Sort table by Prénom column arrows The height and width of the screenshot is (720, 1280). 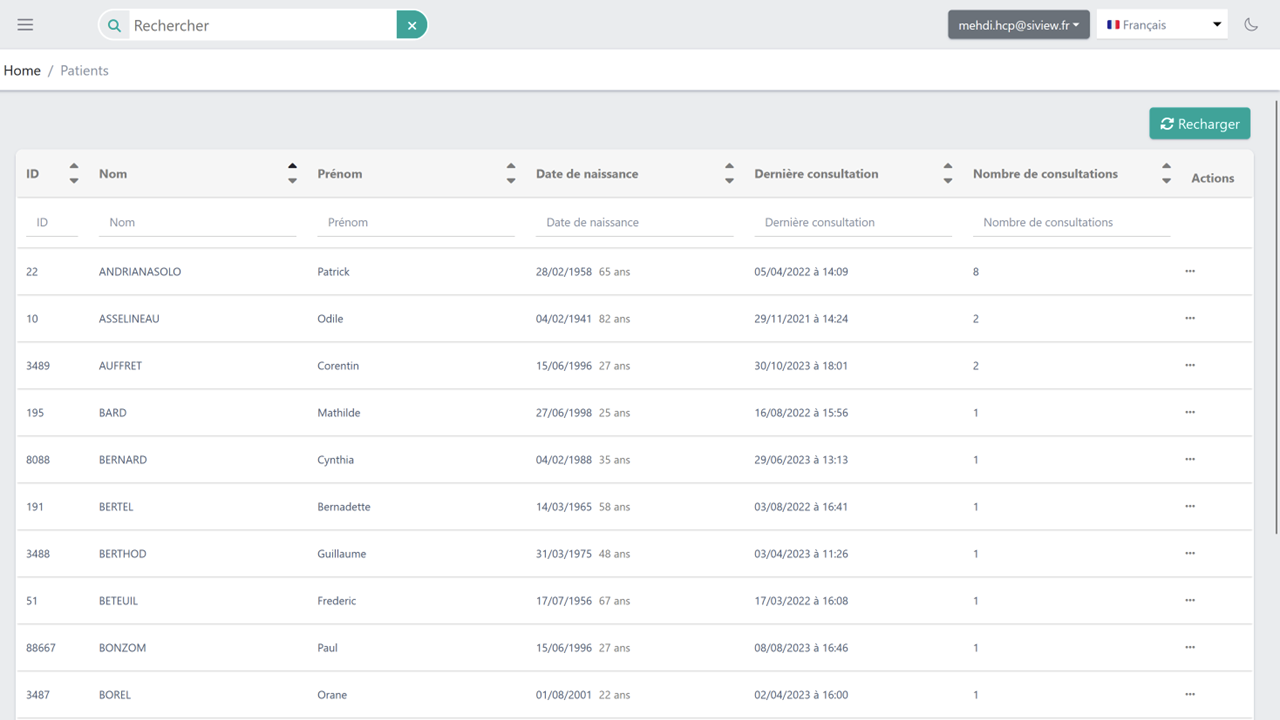point(511,173)
